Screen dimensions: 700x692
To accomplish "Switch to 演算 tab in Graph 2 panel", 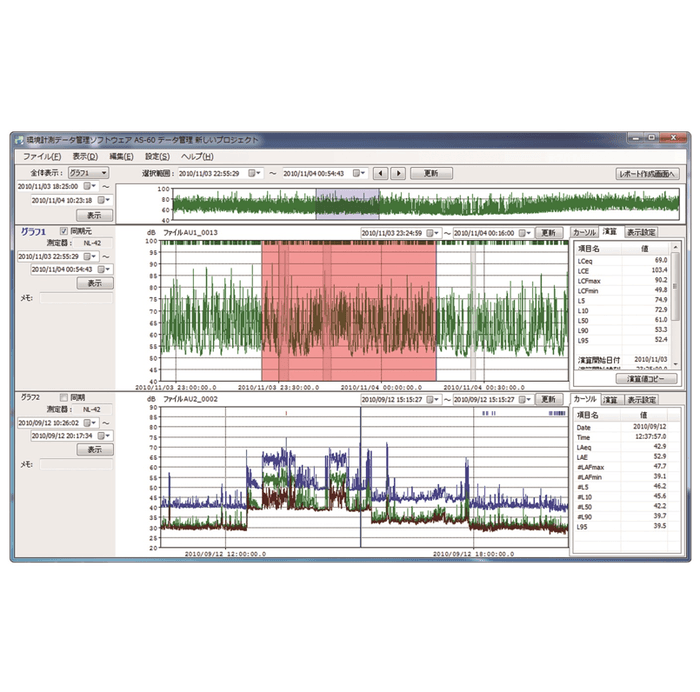I will click(x=609, y=399).
